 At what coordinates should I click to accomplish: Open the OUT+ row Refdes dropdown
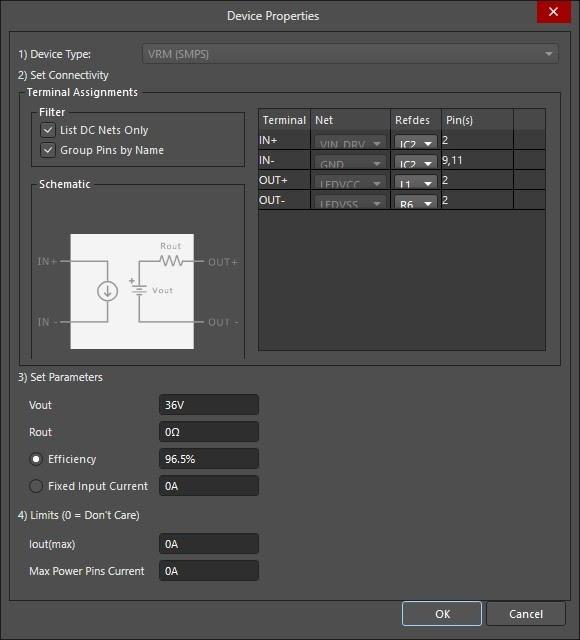point(416,182)
